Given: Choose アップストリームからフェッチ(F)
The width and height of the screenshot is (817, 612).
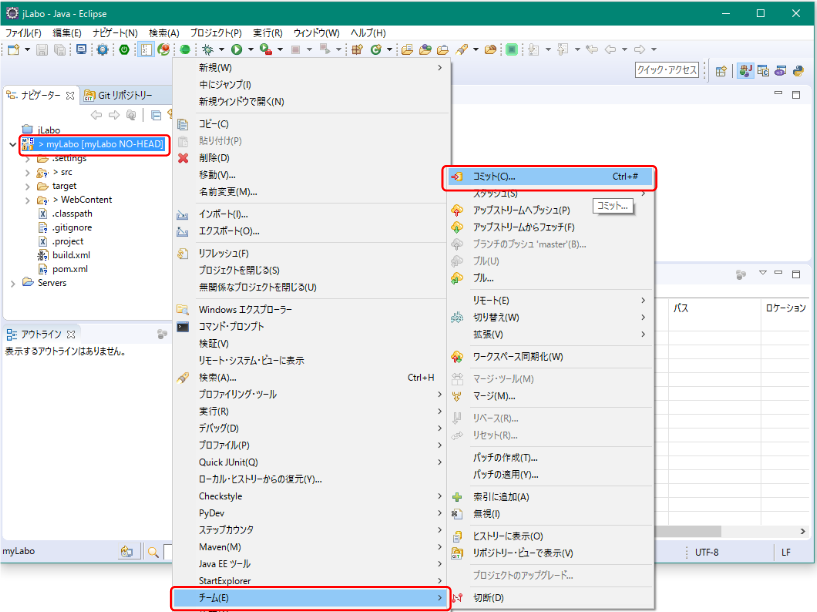Looking at the screenshot, I should point(524,228).
